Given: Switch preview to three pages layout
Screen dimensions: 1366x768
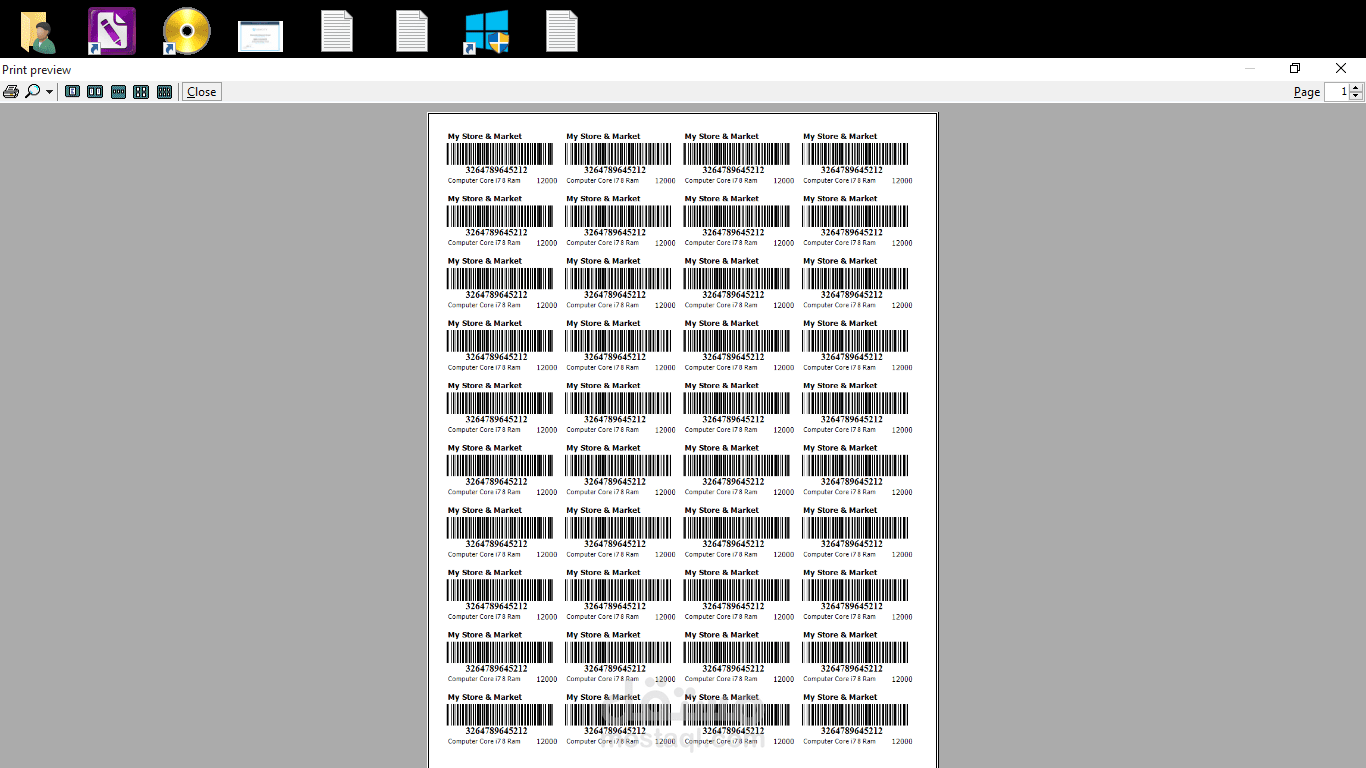Looking at the screenshot, I should [118, 92].
